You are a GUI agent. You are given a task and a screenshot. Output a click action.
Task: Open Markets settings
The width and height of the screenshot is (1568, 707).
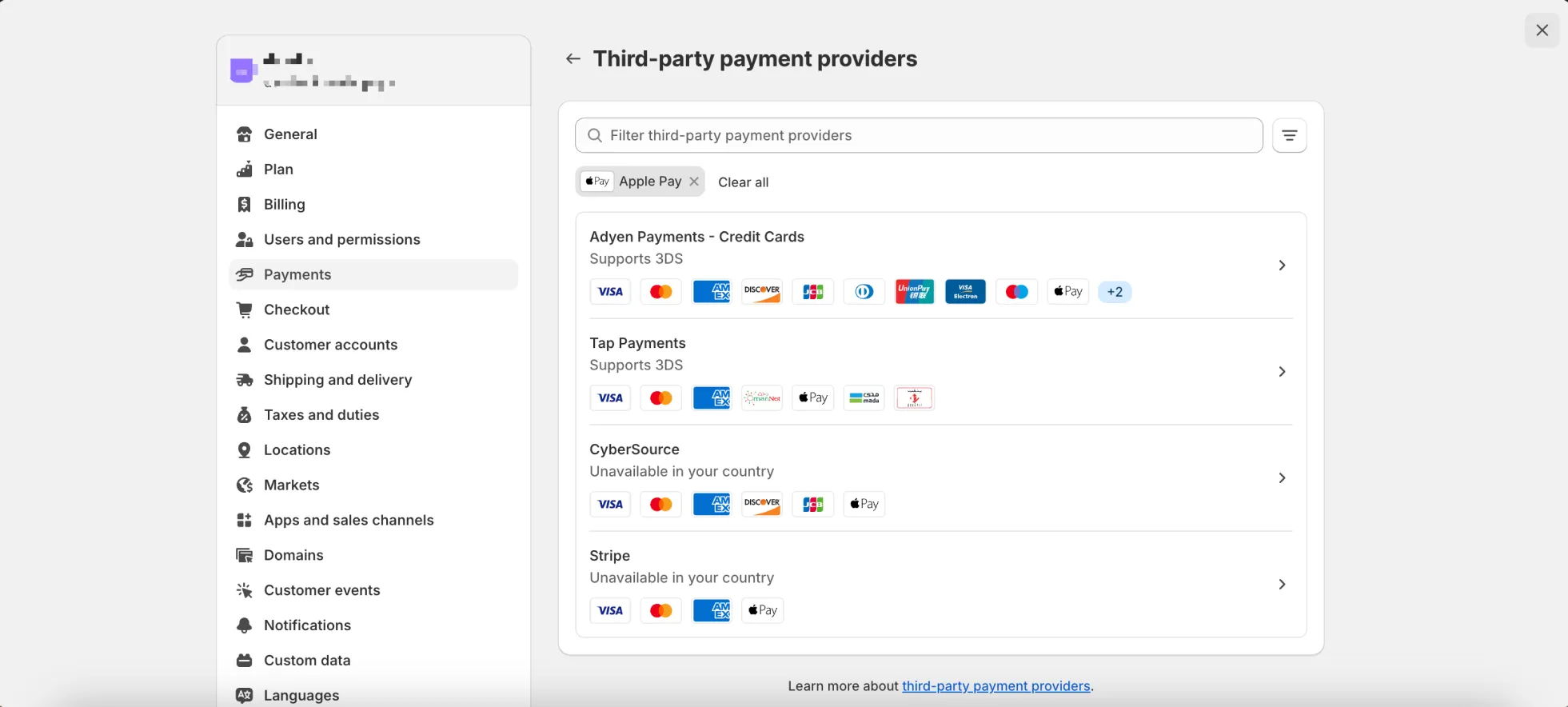point(373,485)
